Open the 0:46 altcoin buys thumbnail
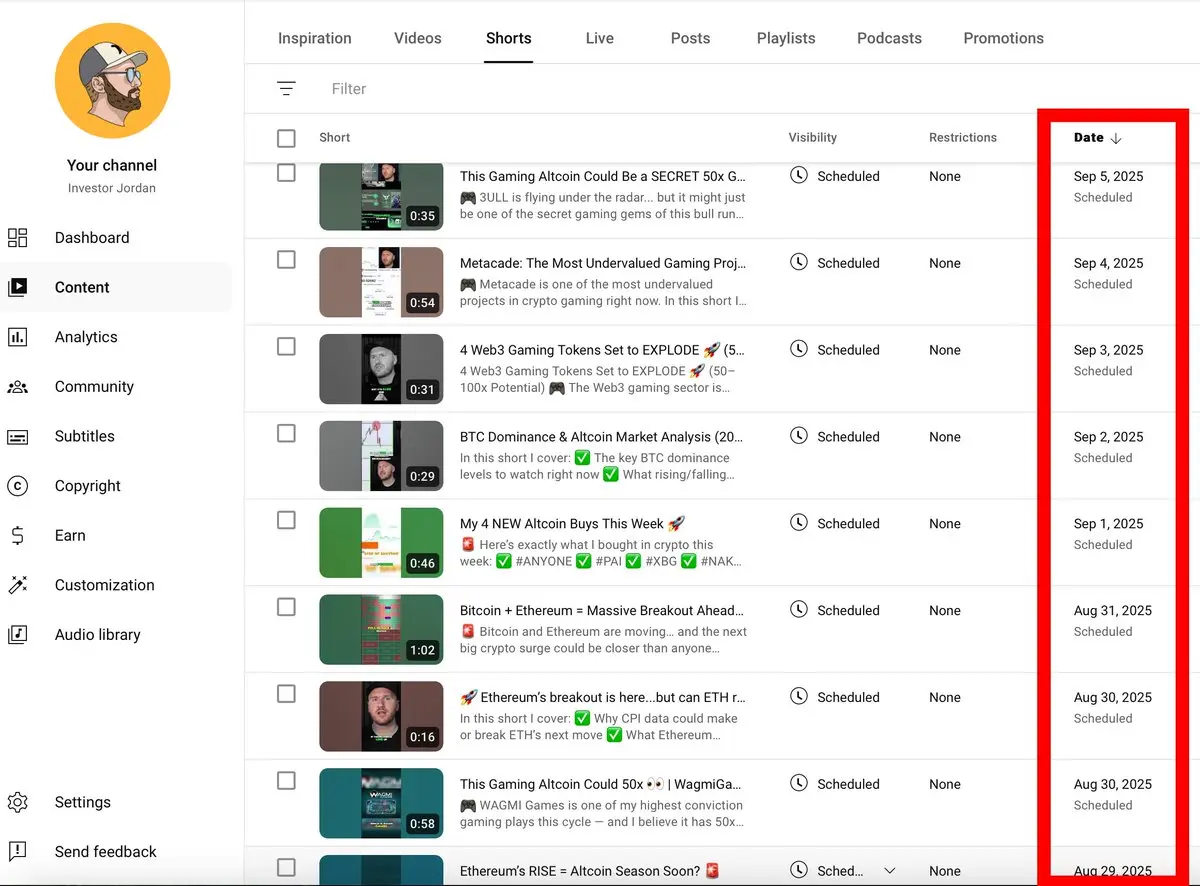This screenshot has height=886, width=1200. (381, 543)
